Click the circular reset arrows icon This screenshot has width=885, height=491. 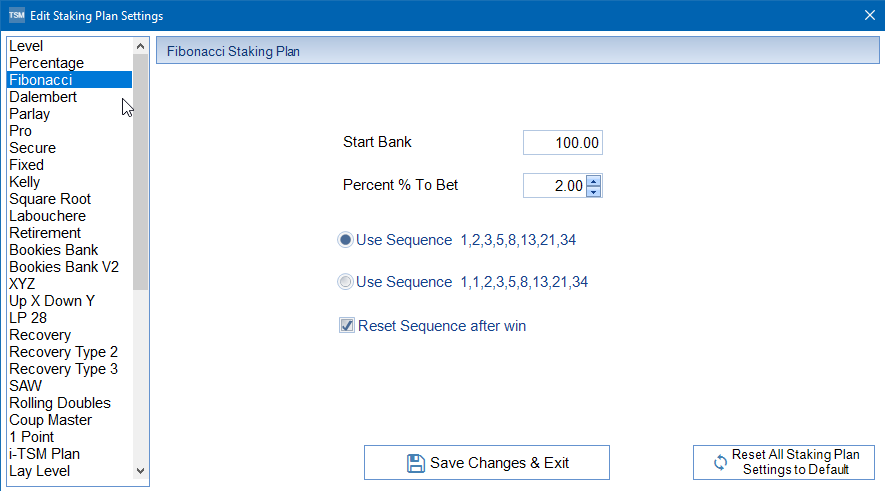[x=720, y=462]
